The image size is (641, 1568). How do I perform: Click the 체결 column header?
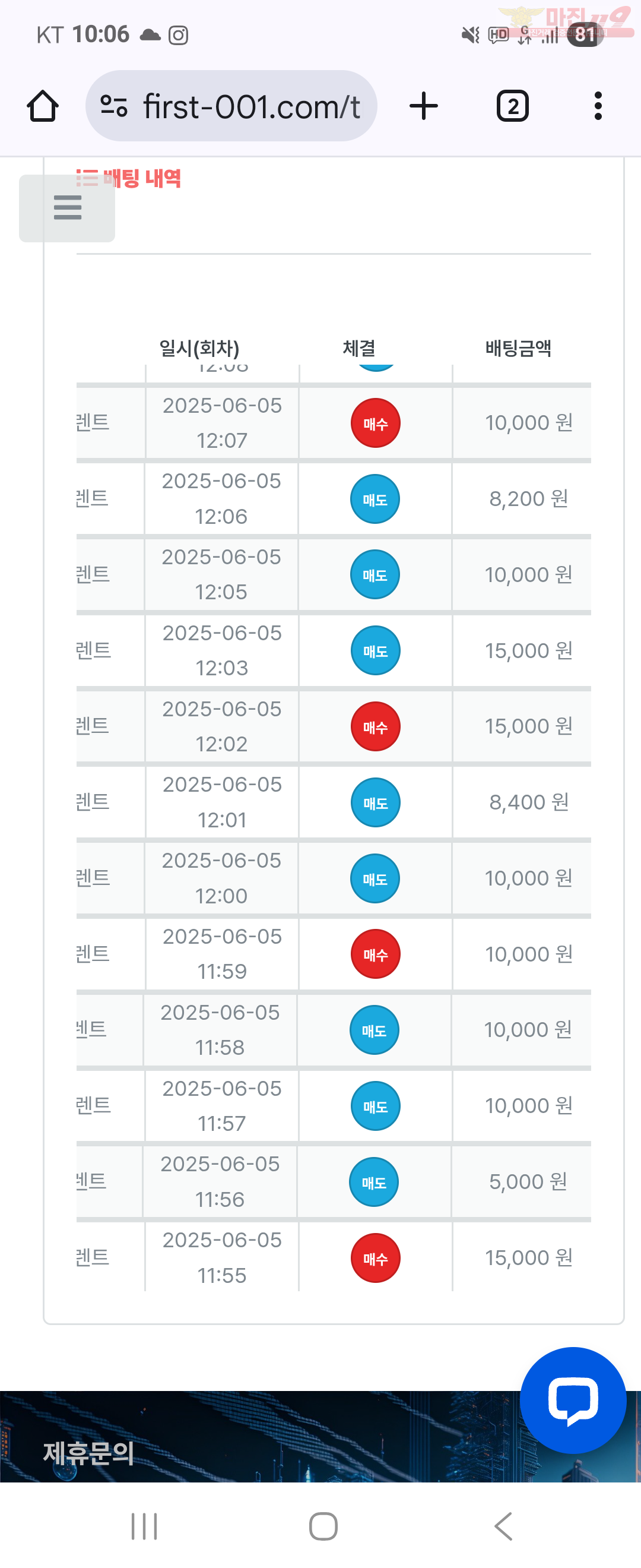(x=359, y=348)
